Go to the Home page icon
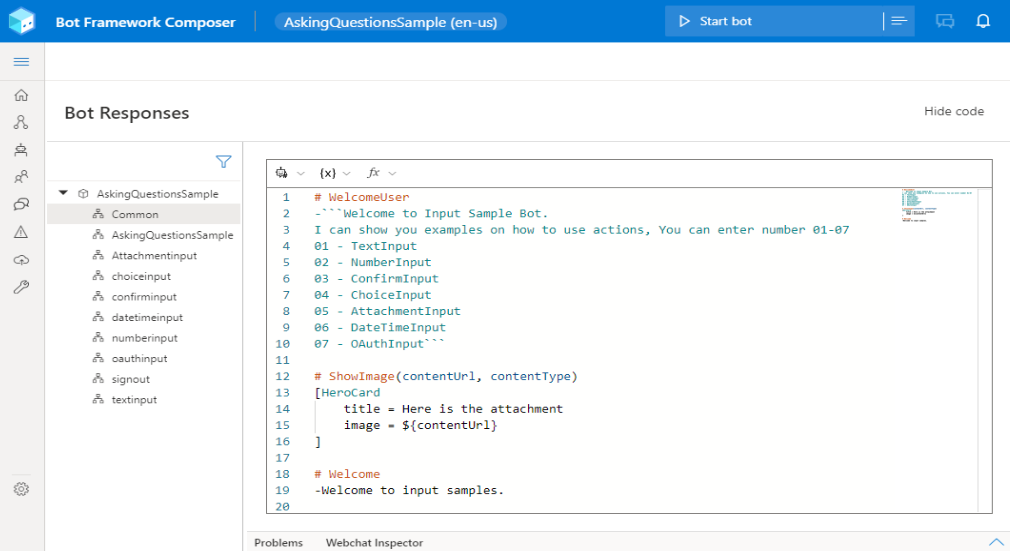 21,95
